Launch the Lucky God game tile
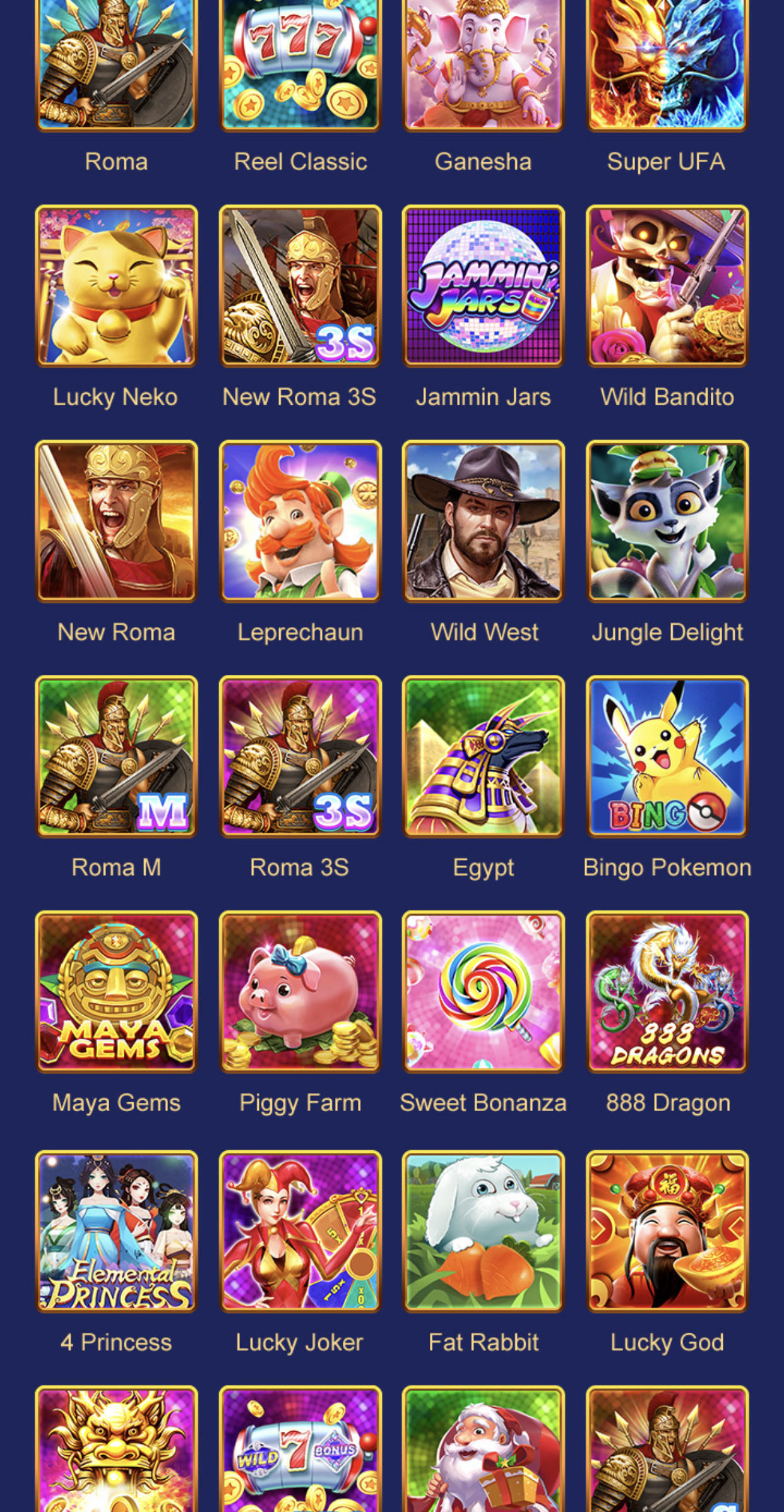This screenshot has width=784, height=1512. point(667,1231)
